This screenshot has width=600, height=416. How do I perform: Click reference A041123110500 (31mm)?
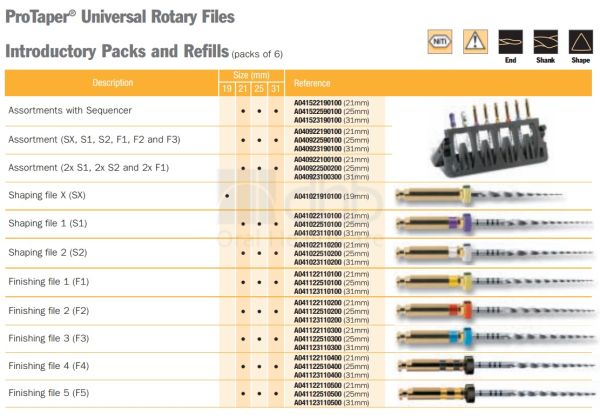(331, 403)
